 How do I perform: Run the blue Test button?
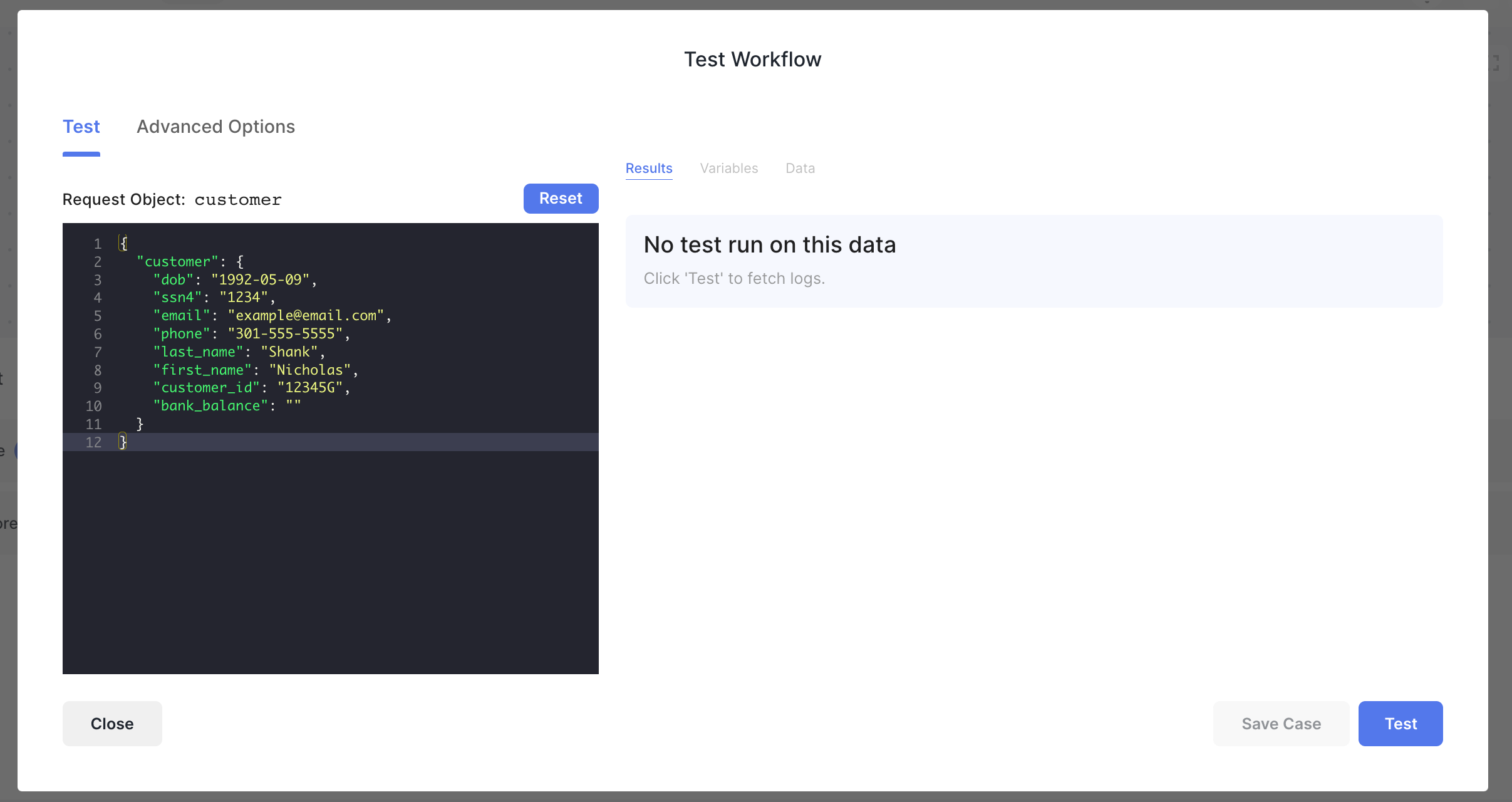pyautogui.click(x=1401, y=724)
